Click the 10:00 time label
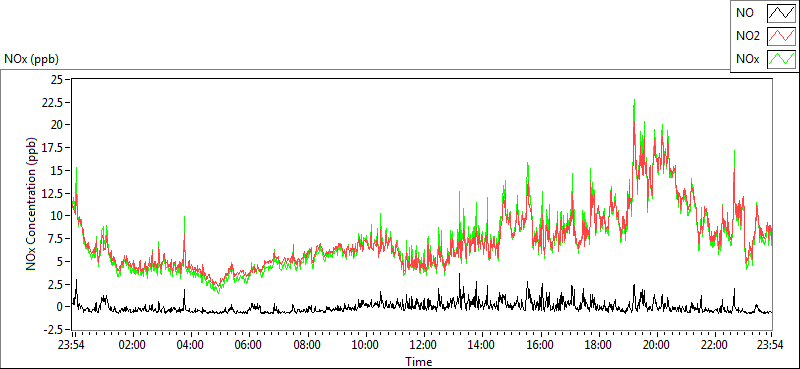Viewport: 800px width, 369px height. 365,345
